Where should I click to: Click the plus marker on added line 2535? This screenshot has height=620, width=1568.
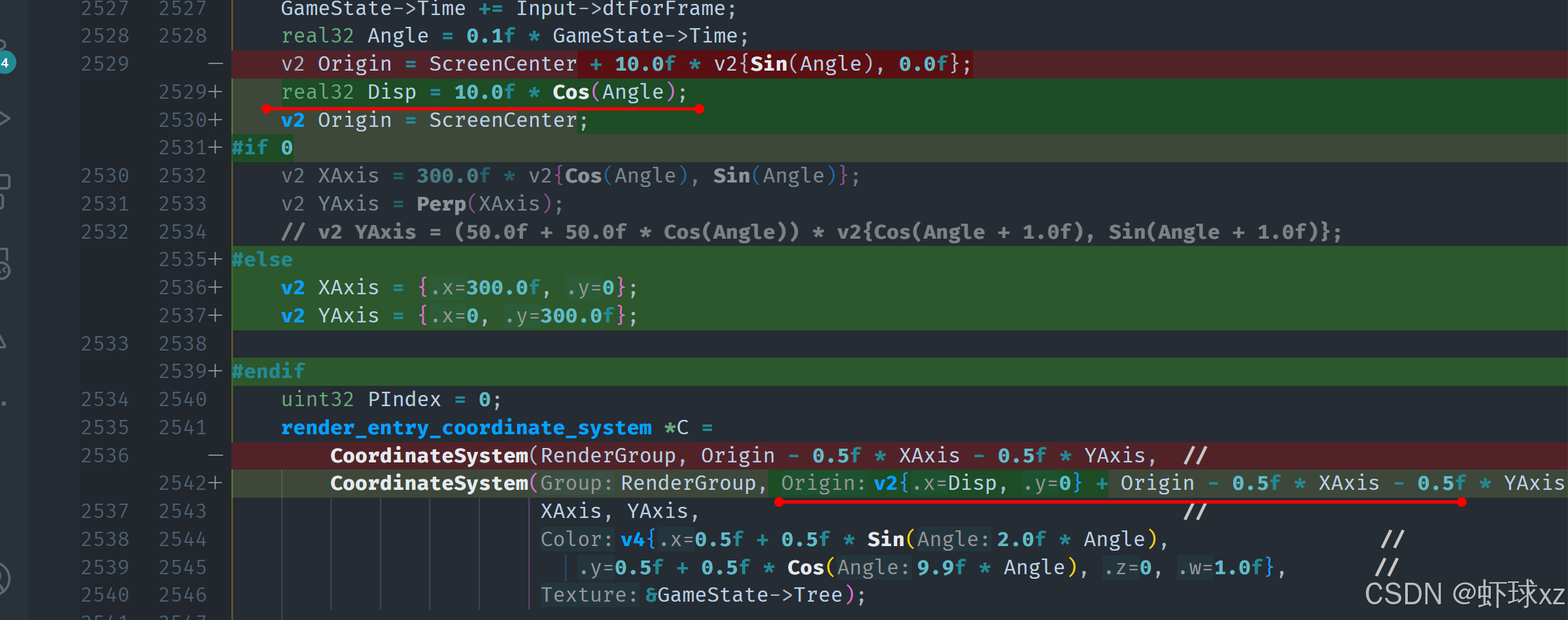tap(216, 260)
